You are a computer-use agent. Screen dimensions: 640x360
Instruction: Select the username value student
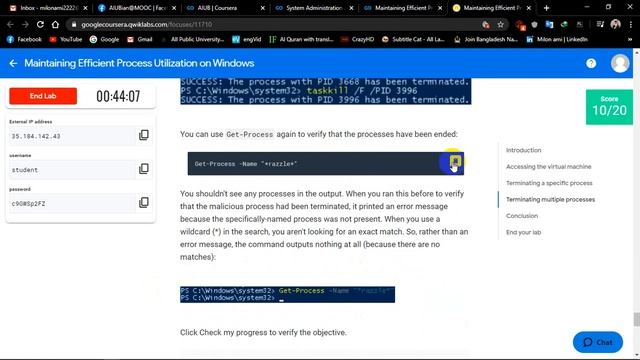pos(25,170)
